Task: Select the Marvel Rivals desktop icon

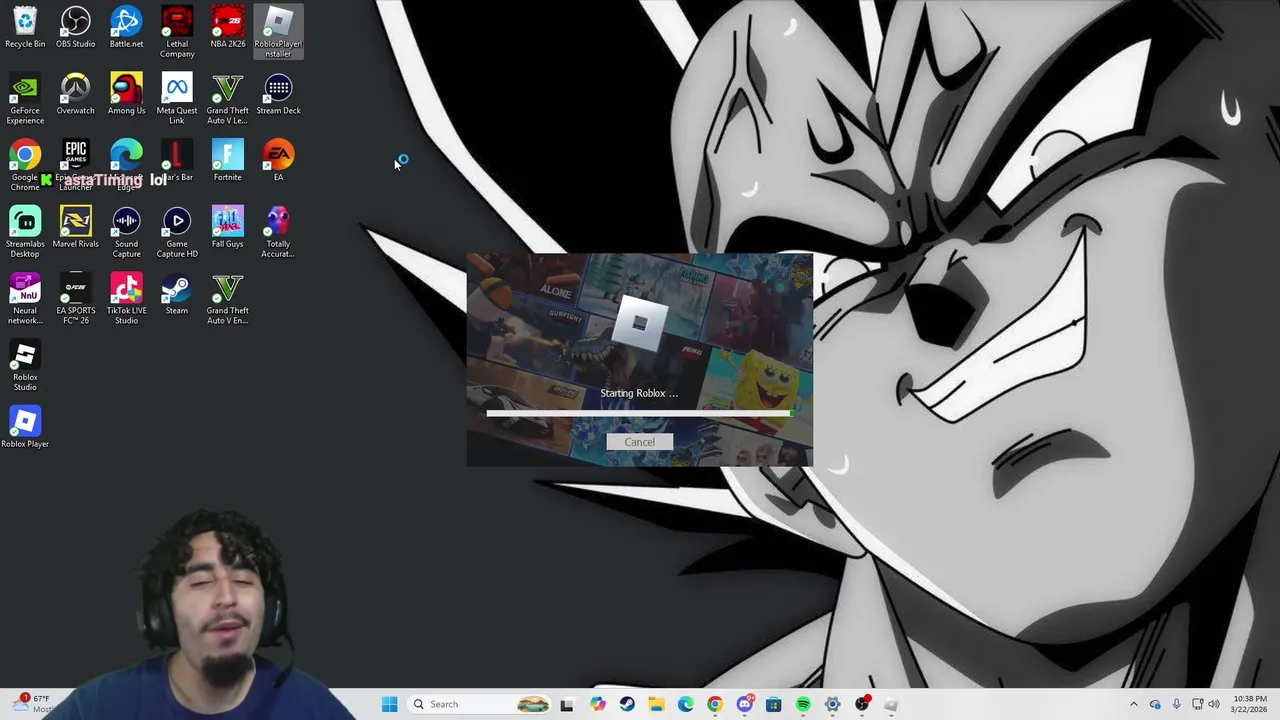Action: pos(76,227)
